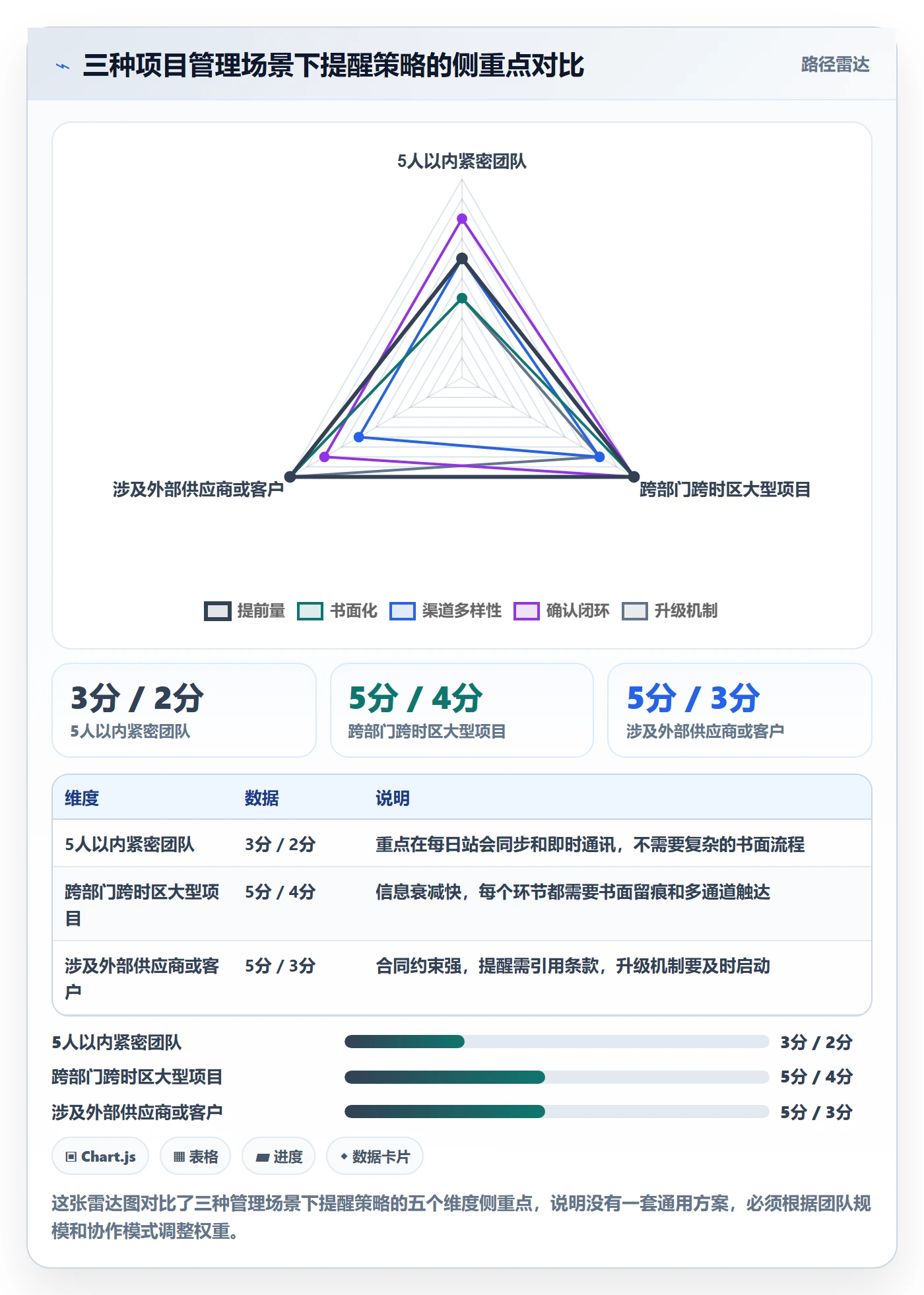Click the 路径雷达 label in header
Viewport: 924px width, 1295px height.
tap(835, 65)
